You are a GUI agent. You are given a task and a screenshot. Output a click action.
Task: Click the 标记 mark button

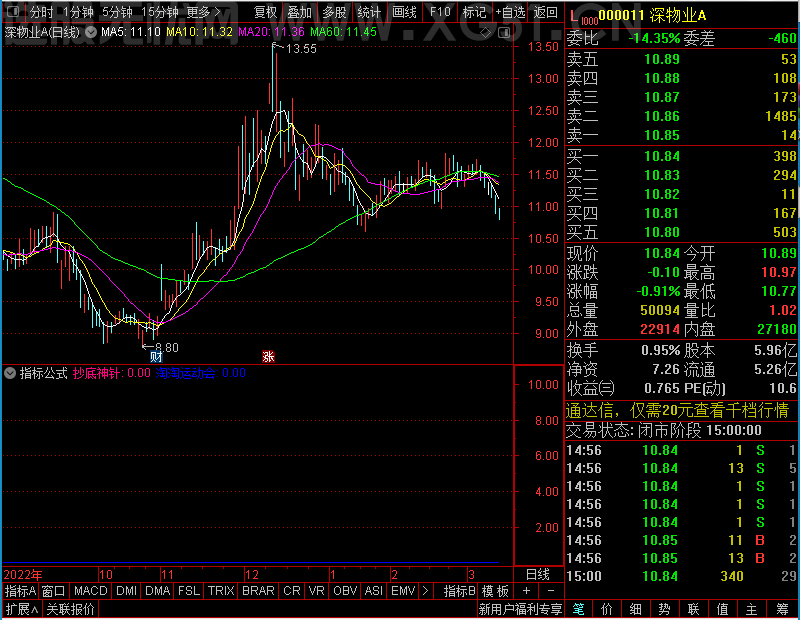pos(474,12)
